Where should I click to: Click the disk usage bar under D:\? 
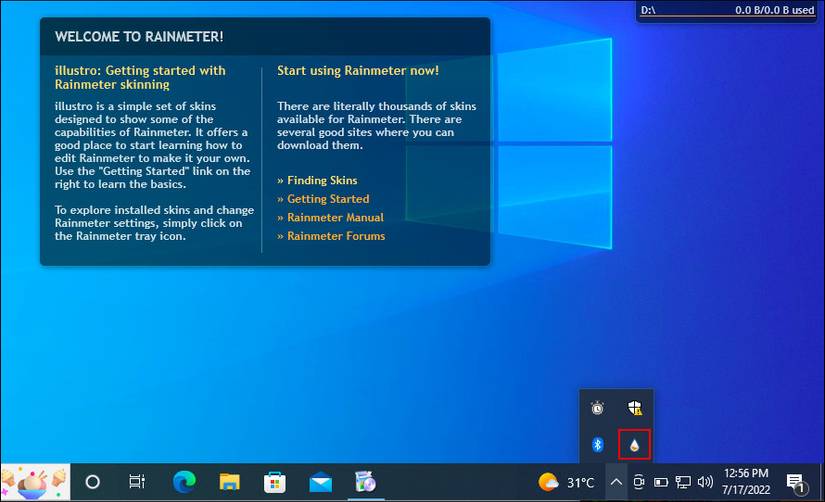[x=727, y=16]
